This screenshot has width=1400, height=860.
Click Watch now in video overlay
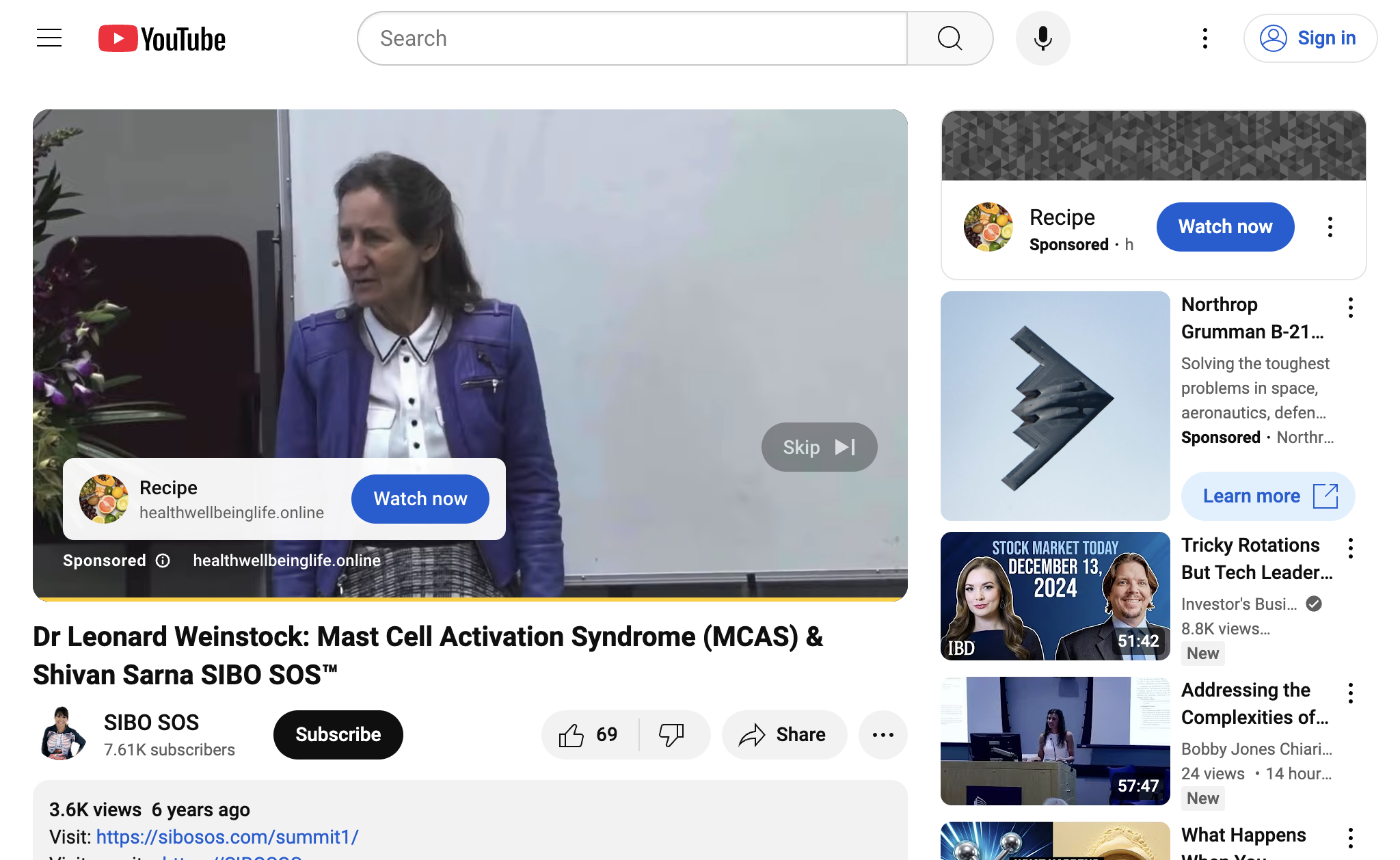pos(420,499)
